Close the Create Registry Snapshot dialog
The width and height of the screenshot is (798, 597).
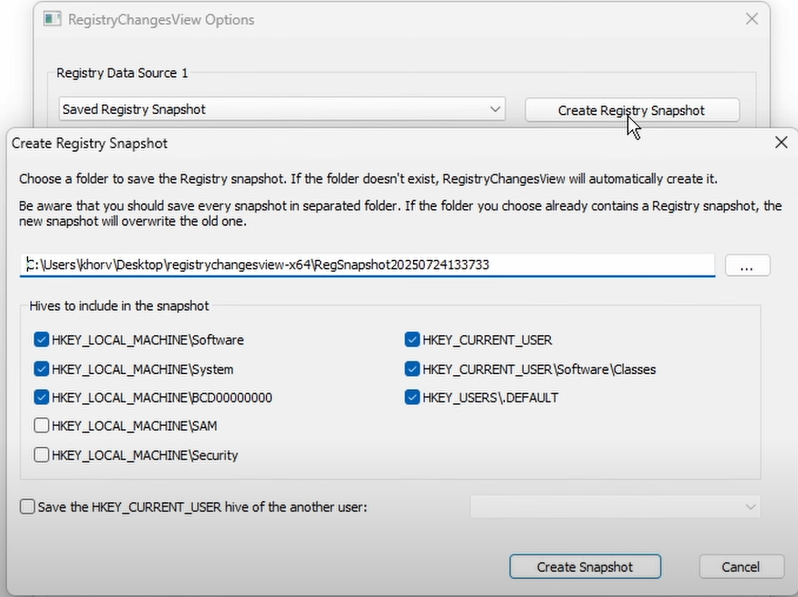click(x=781, y=143)
